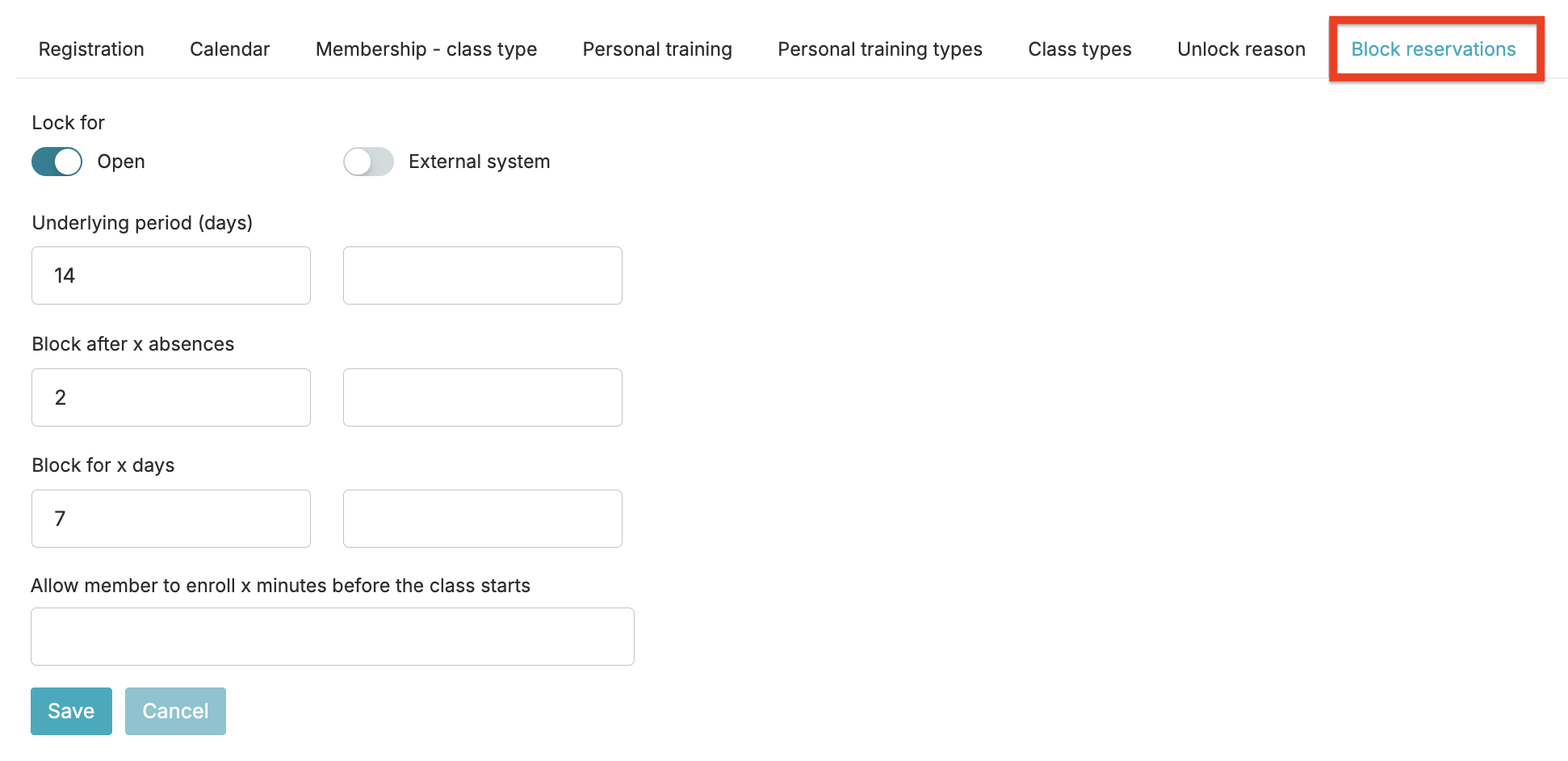Select the Personal training tab
The image size is (1568, 761).
(657, 49)
